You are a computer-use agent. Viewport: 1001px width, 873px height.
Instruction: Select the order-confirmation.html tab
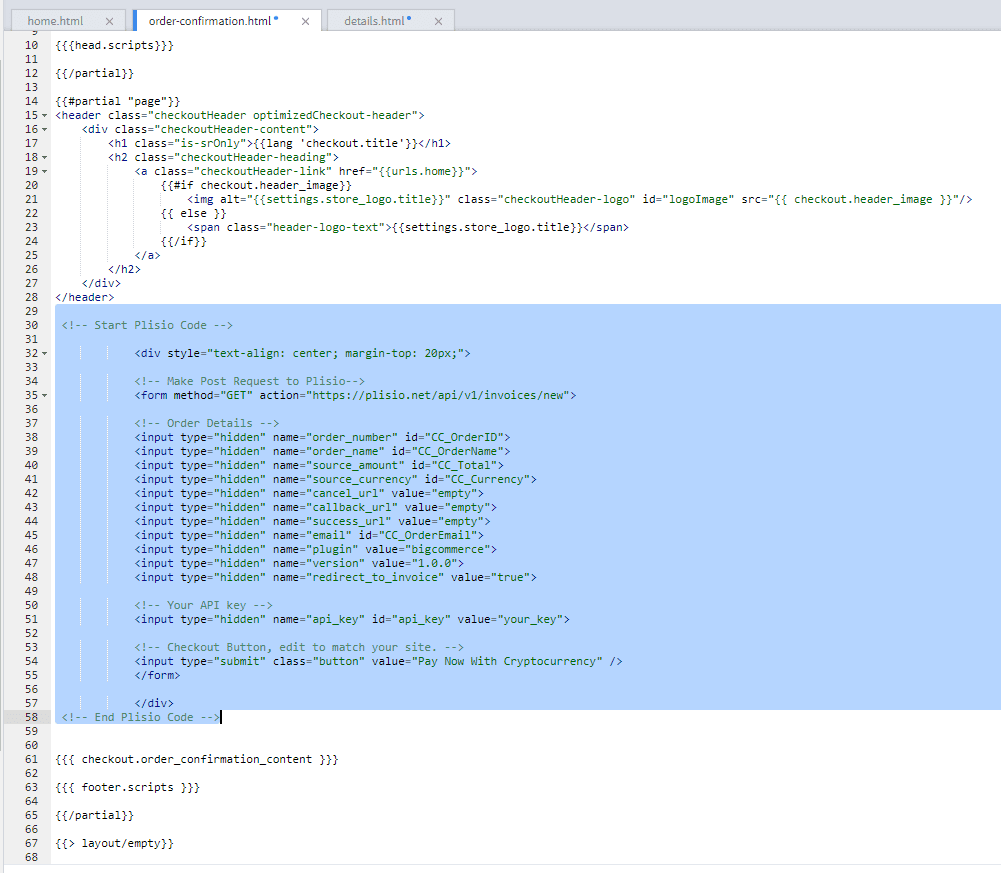(x=210, y=21)
